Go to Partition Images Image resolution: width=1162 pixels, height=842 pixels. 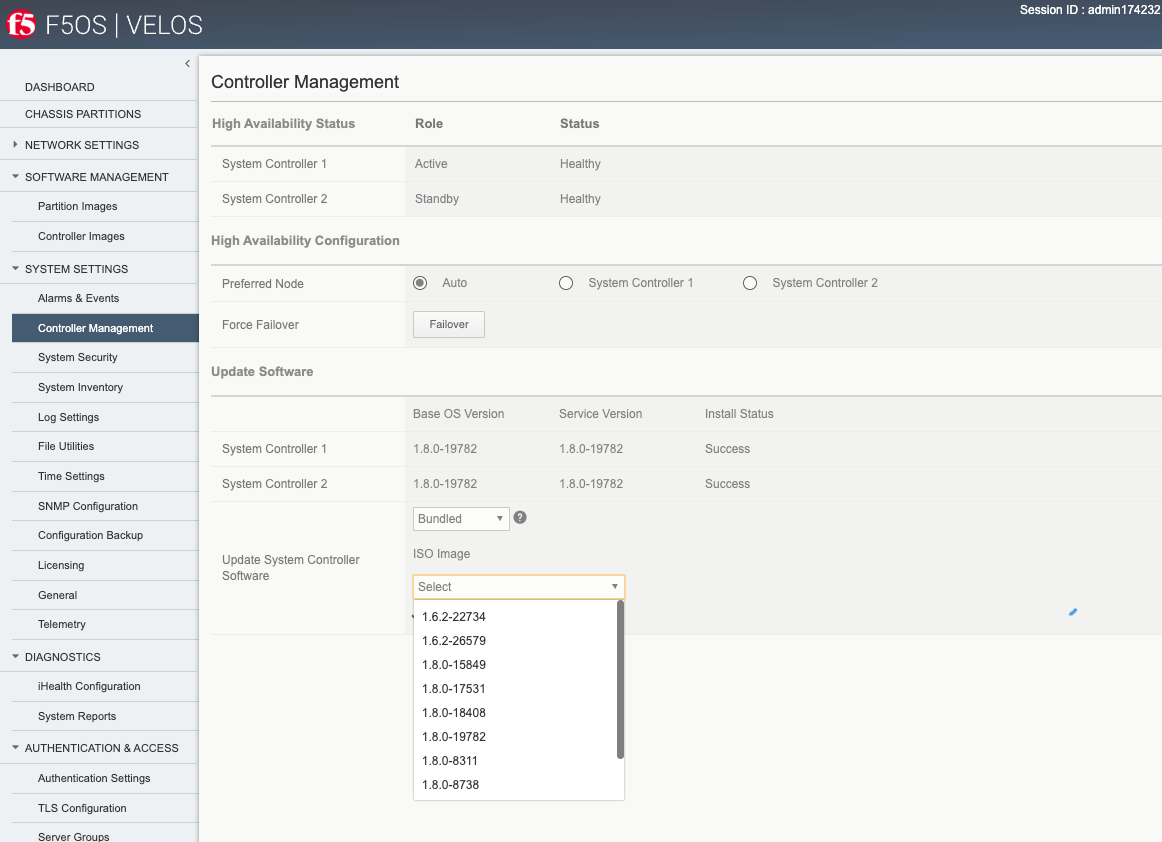[x=78, y=207]
